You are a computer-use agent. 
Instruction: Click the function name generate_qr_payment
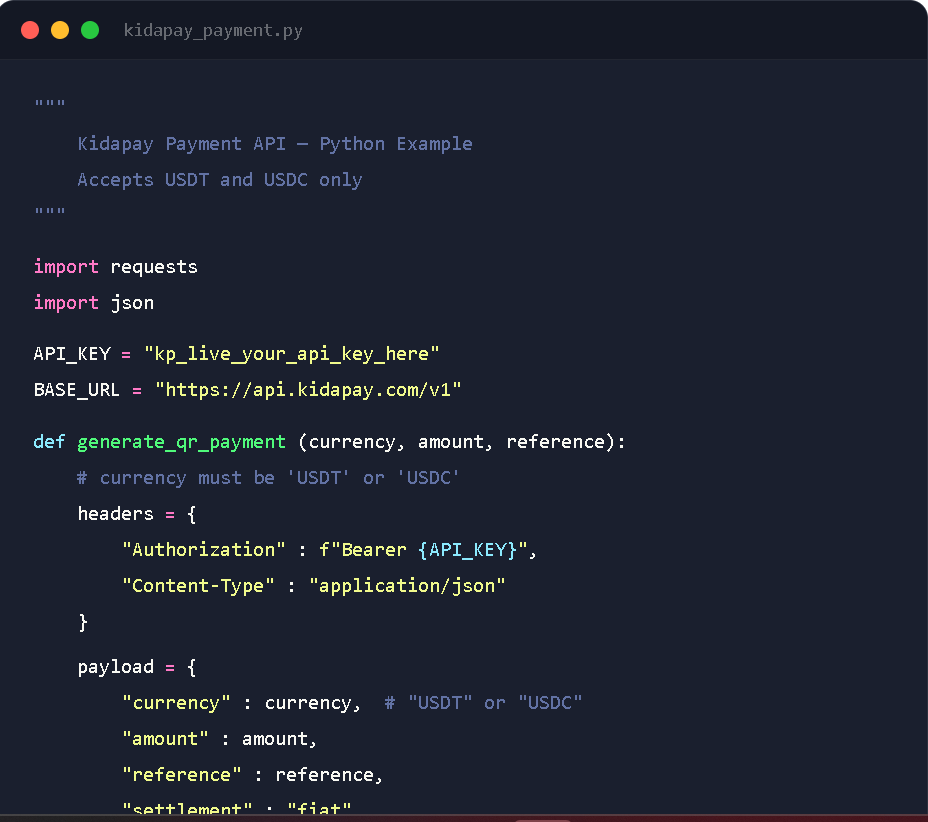(181, 443)
